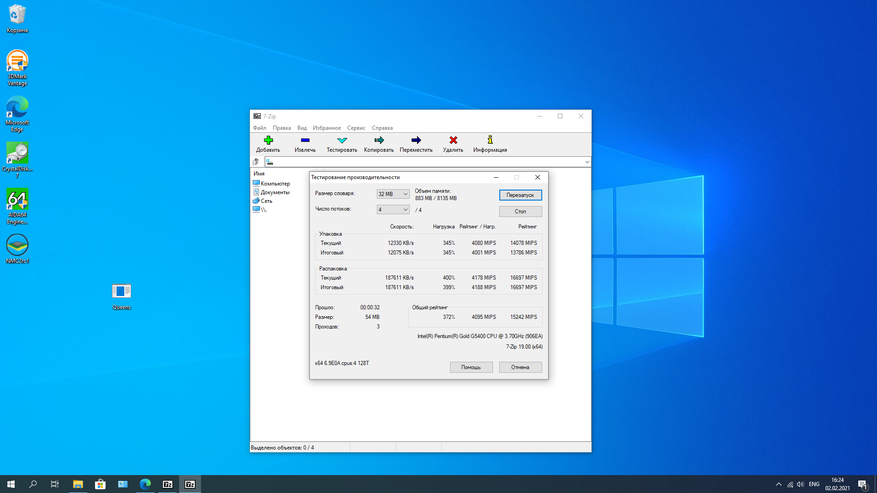Click the Отмена button

pyautogui.click(x=520, y=367)
